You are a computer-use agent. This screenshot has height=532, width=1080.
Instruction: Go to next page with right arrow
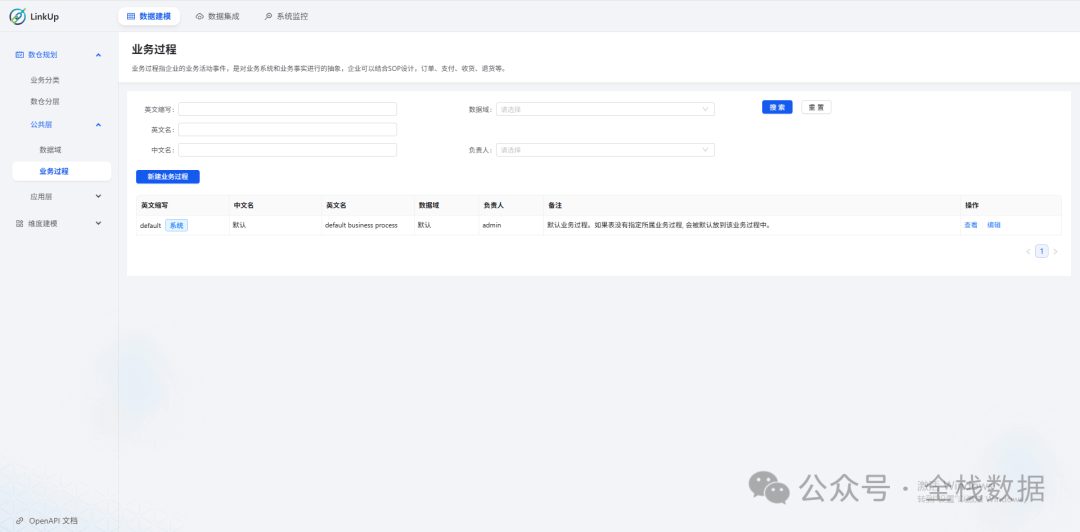click(1055, 252)
